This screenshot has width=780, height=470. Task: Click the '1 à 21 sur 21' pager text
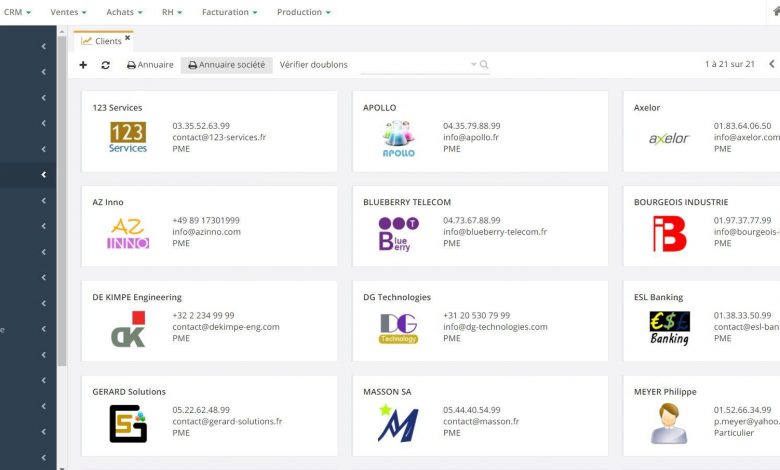(x=729, y=64)
